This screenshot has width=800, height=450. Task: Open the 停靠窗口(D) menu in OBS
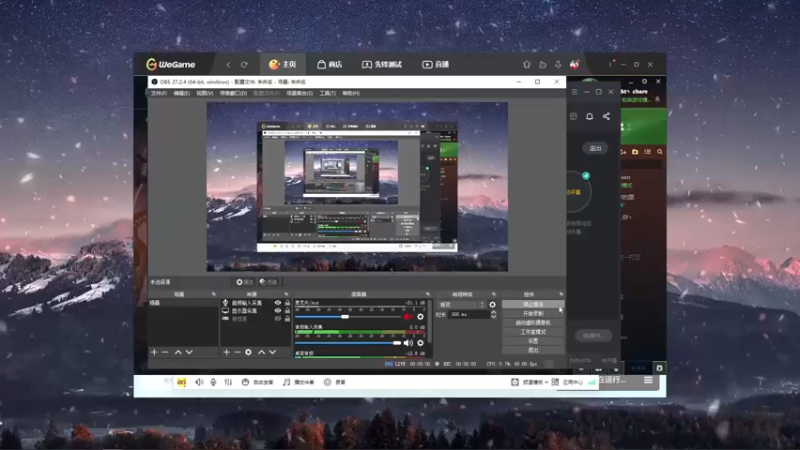[x=233, y=93]
